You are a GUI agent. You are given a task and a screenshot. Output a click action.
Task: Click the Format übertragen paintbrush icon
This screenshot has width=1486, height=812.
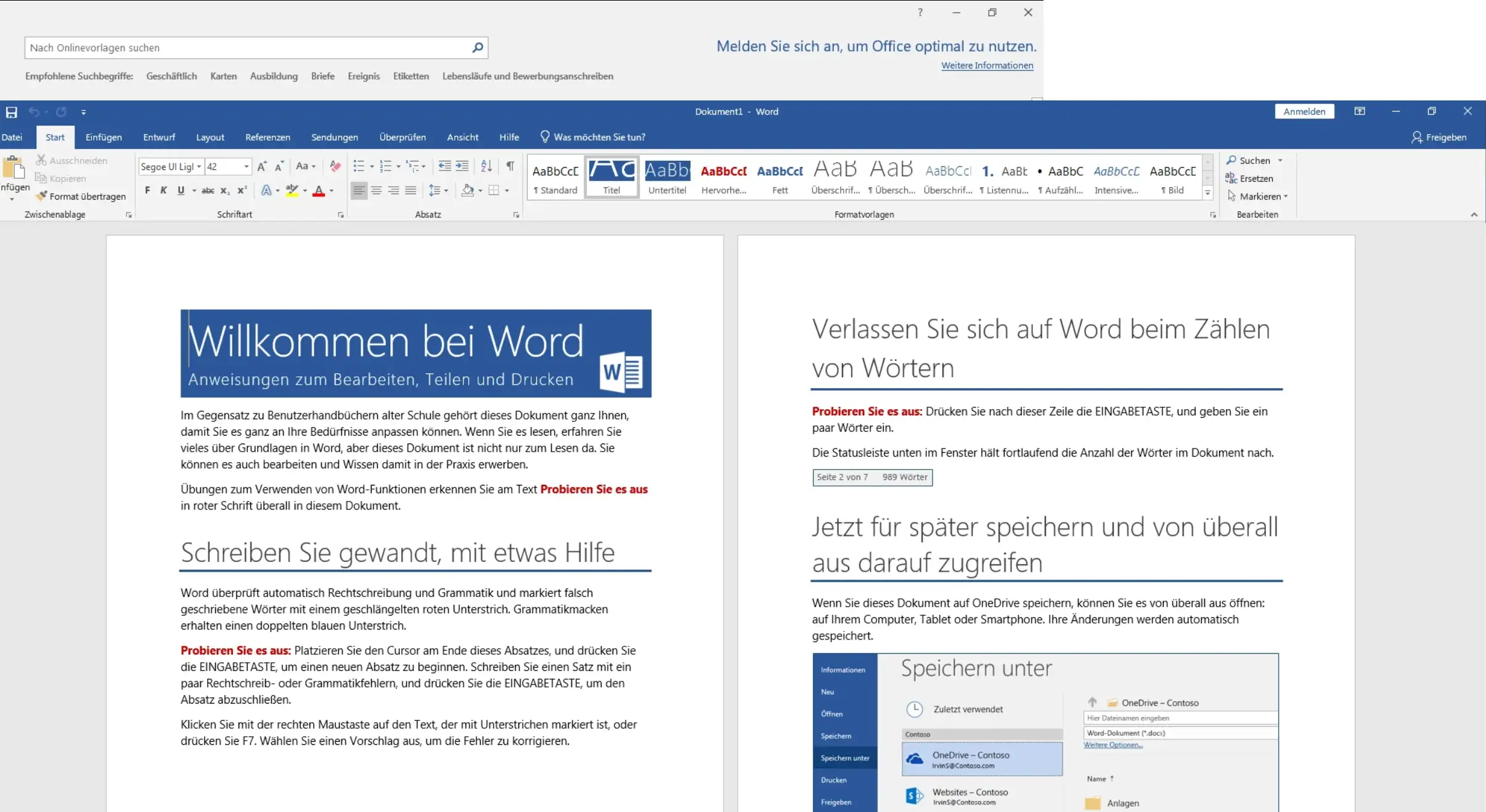tap(41, 196)
